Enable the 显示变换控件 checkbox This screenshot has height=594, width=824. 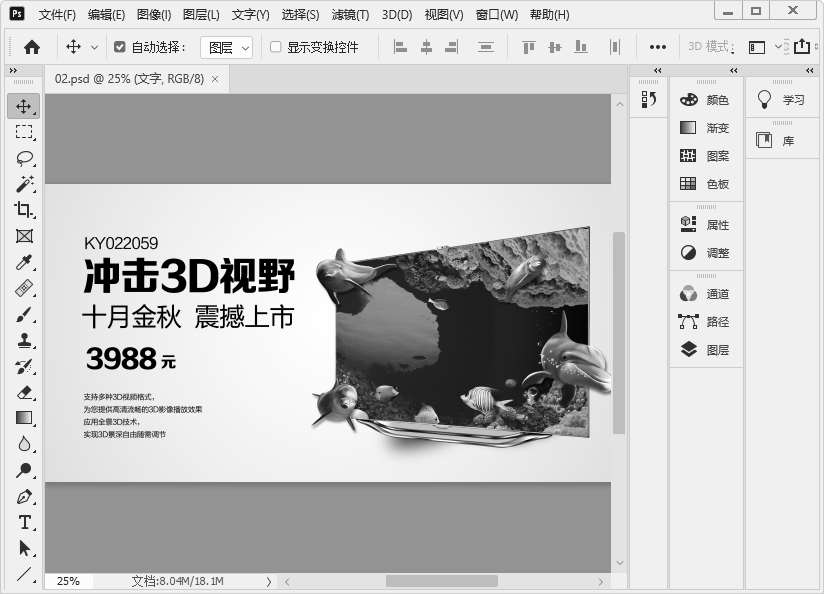pos(276,47)
